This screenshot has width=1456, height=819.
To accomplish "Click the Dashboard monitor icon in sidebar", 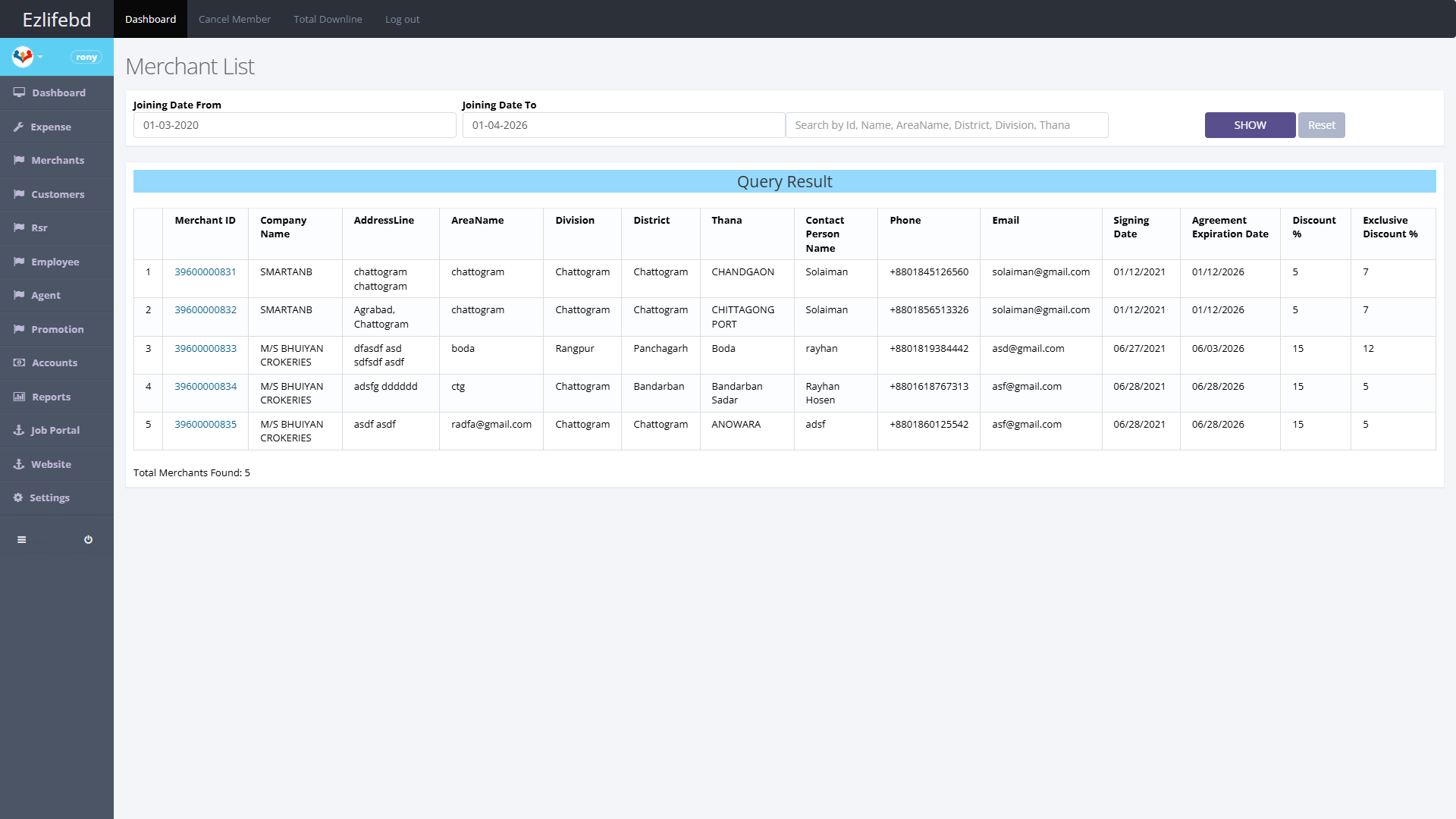I will (19, 93).
